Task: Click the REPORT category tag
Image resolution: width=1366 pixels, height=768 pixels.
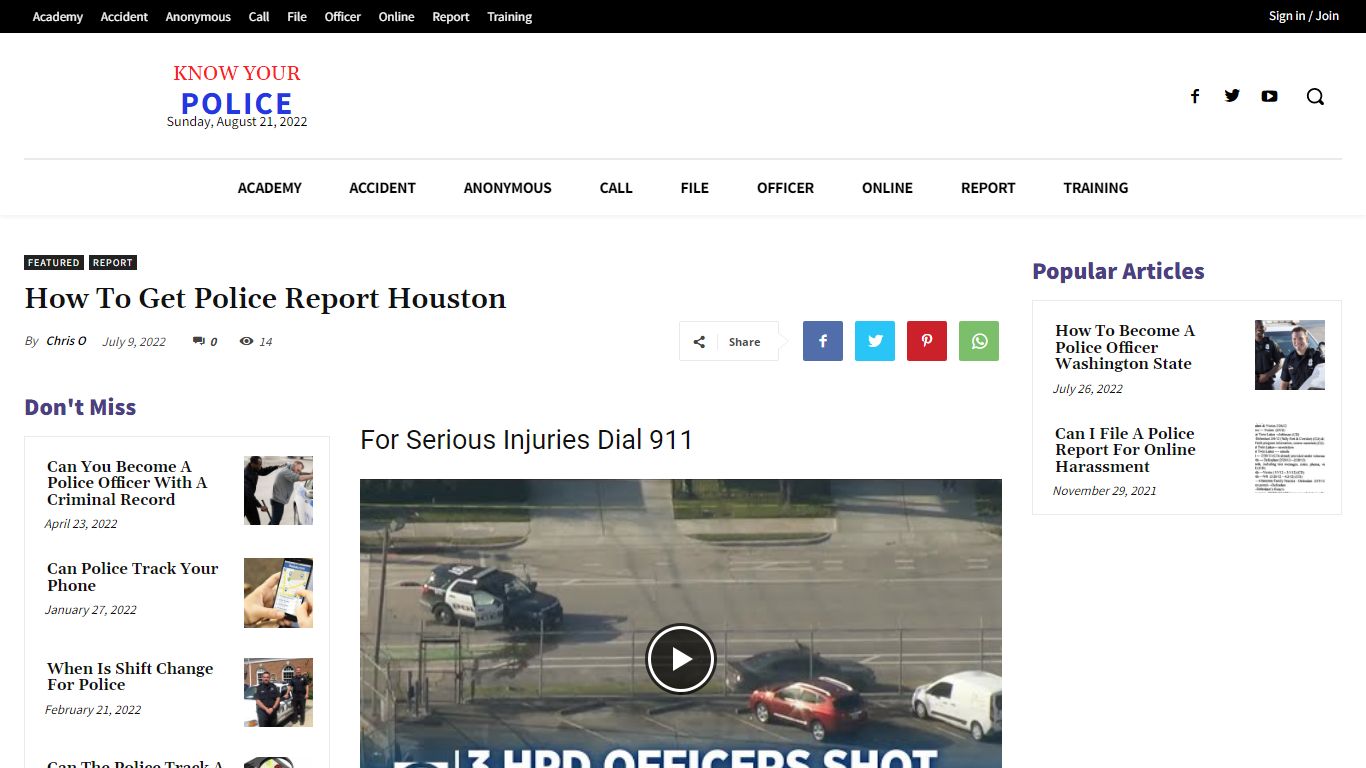Action: 113,263
